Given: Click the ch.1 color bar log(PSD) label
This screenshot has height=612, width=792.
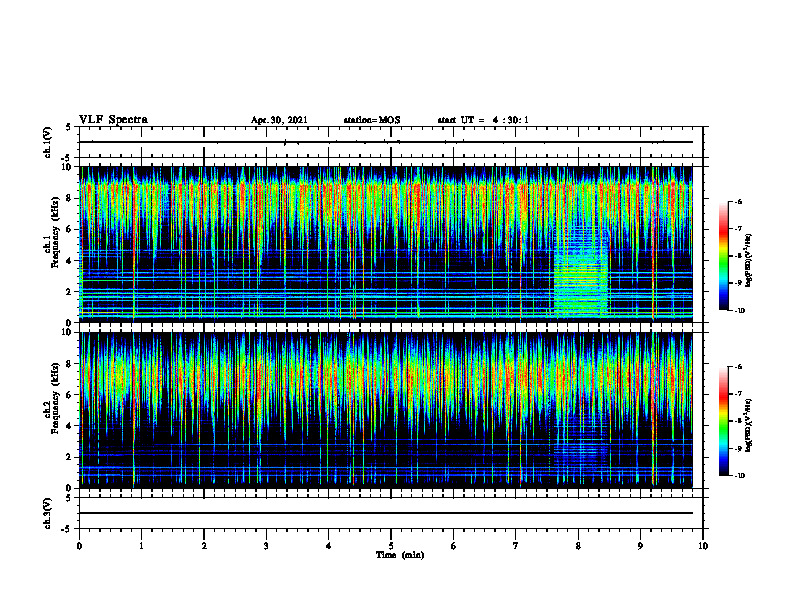Looking at the screenshot, I should (x=749, y=261).
